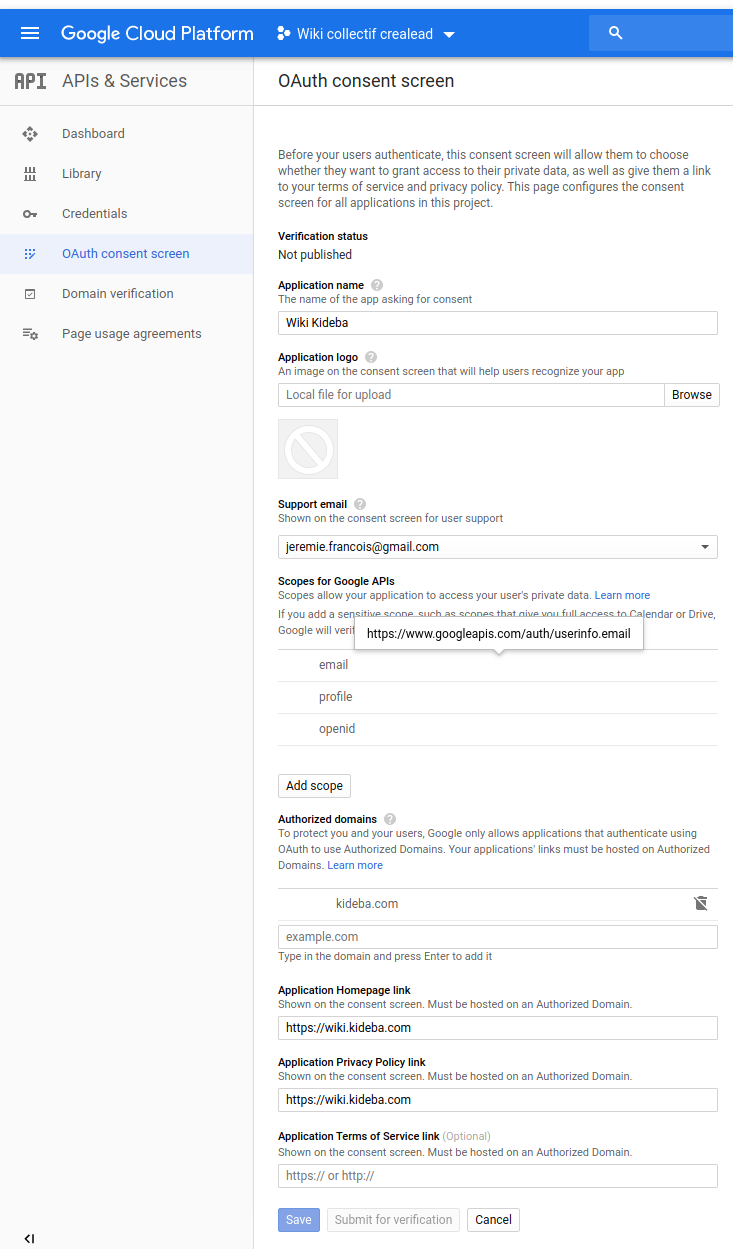Focus the example.com domain input
Screen dimensions: 733x1249
click(x=498, y=937)
